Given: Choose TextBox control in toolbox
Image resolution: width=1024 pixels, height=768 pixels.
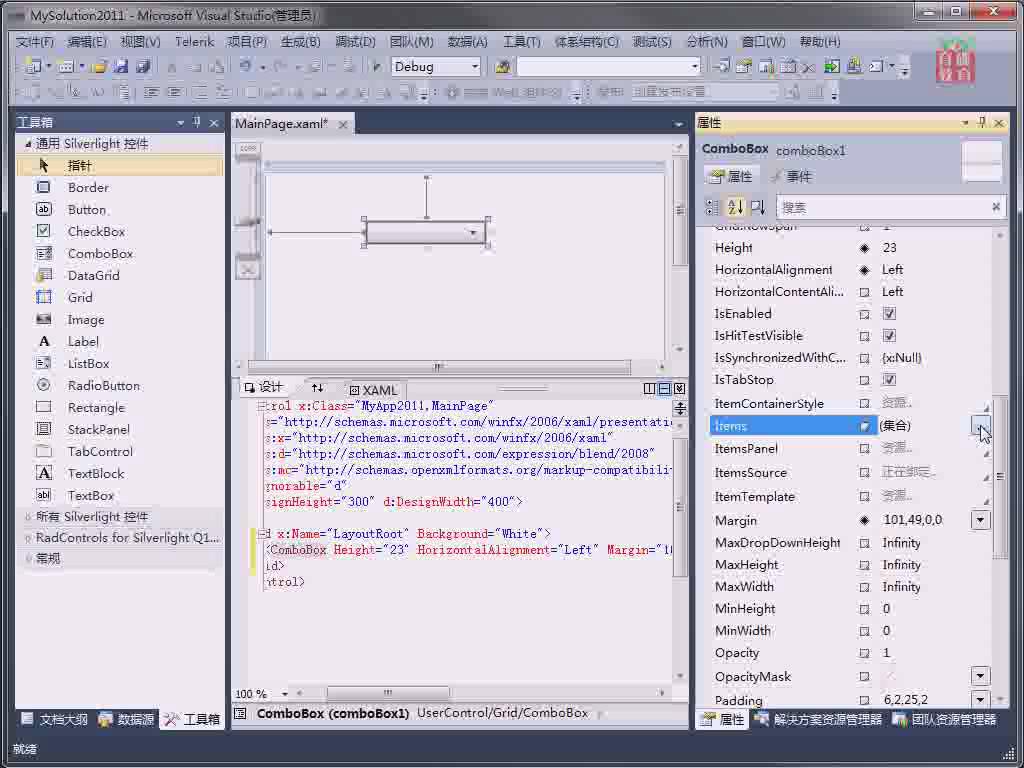Looking at the screenshot, I should pos(120,496).
